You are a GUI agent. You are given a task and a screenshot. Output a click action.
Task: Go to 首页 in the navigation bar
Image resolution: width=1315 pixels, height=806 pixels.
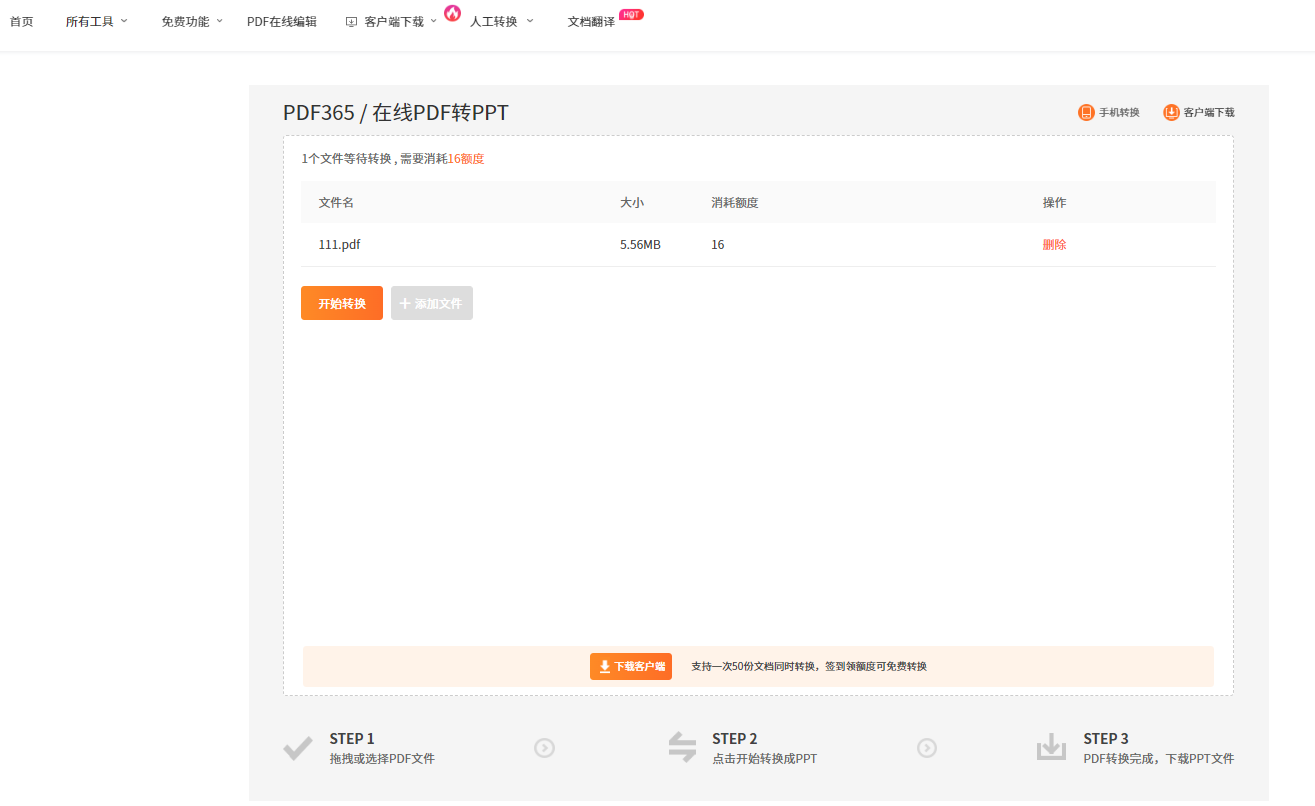(x=22, y=21)
